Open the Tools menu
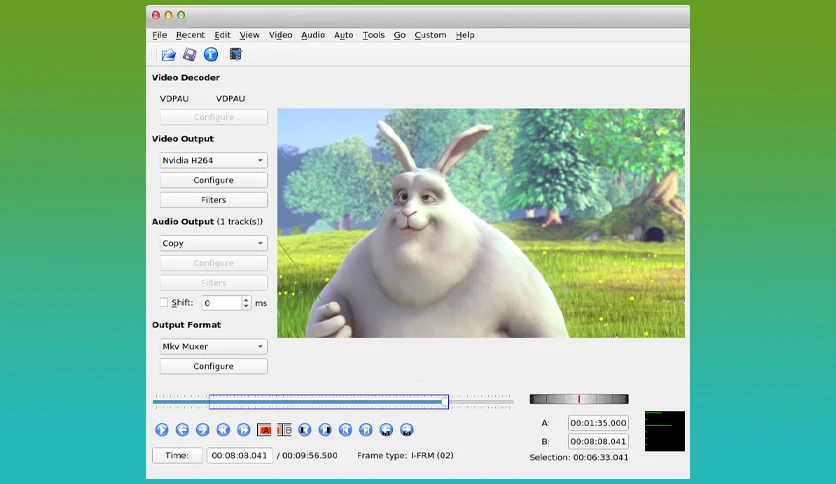 coord(373,35)
